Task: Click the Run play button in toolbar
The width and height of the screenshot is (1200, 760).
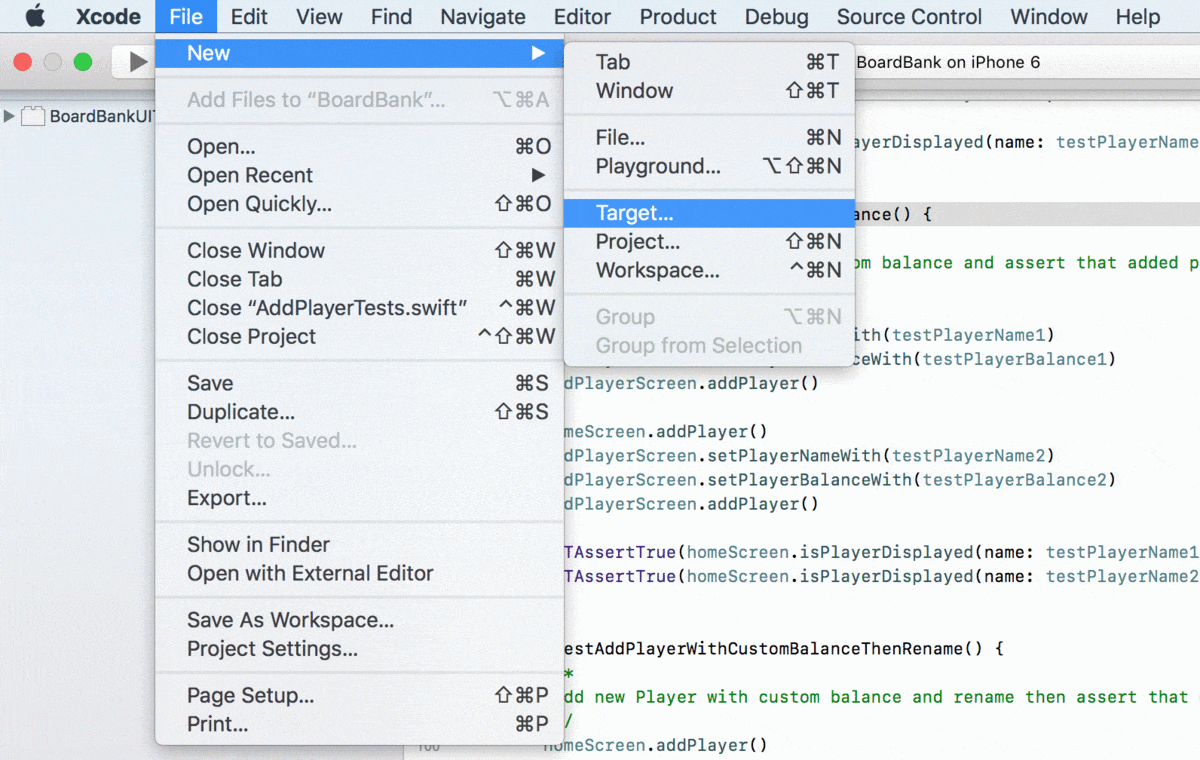Action: point(138,62)
